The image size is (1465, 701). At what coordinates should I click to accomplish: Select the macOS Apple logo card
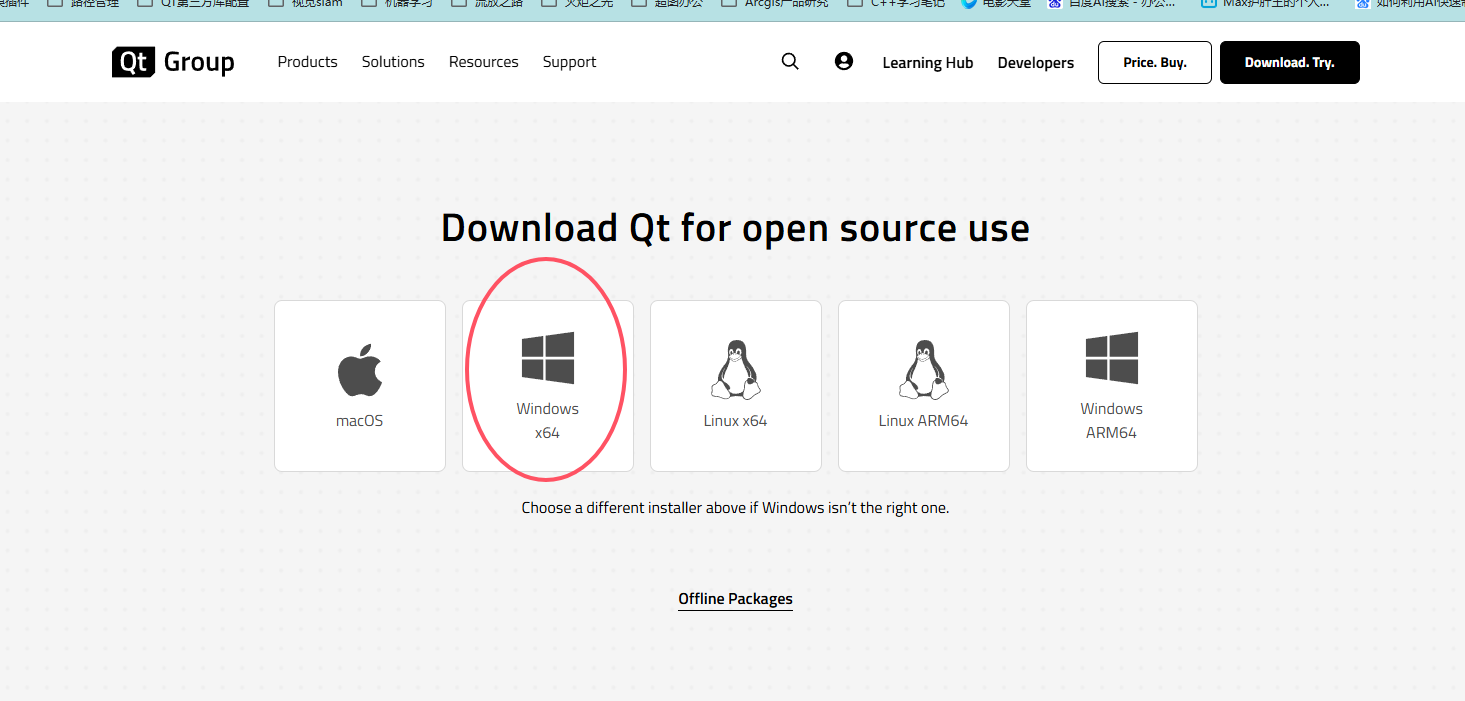click(x=360, y=386)
